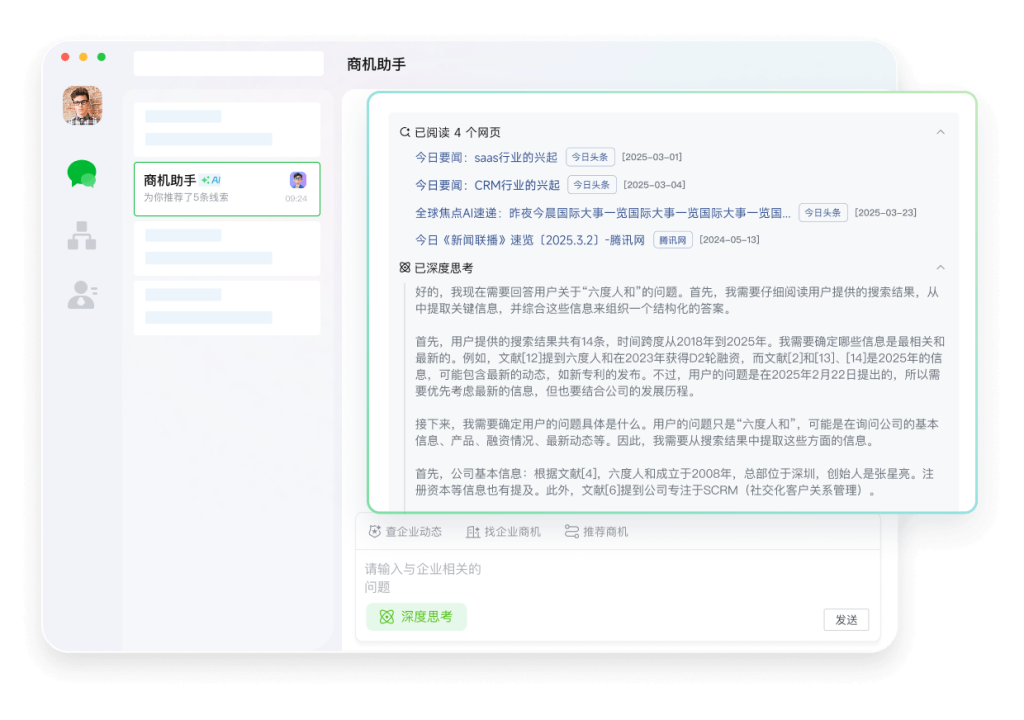The image size is (1024, 720).
Task: Open the contacts person sidebar icon
Action: click(81, 294)
